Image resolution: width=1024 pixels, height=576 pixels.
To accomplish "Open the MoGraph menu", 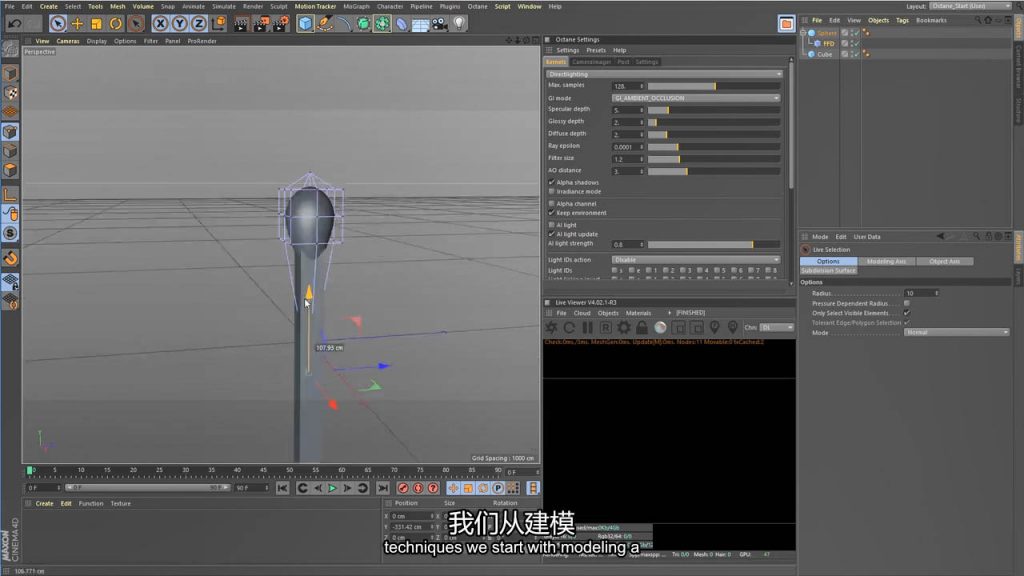I will tap(356, 7).
